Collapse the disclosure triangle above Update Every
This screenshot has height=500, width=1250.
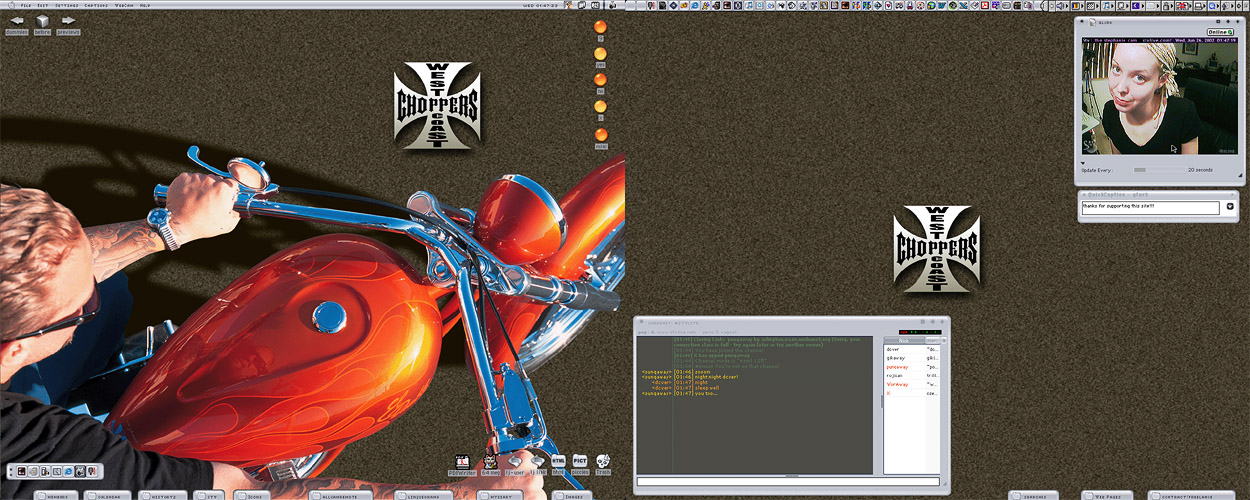1083,163
